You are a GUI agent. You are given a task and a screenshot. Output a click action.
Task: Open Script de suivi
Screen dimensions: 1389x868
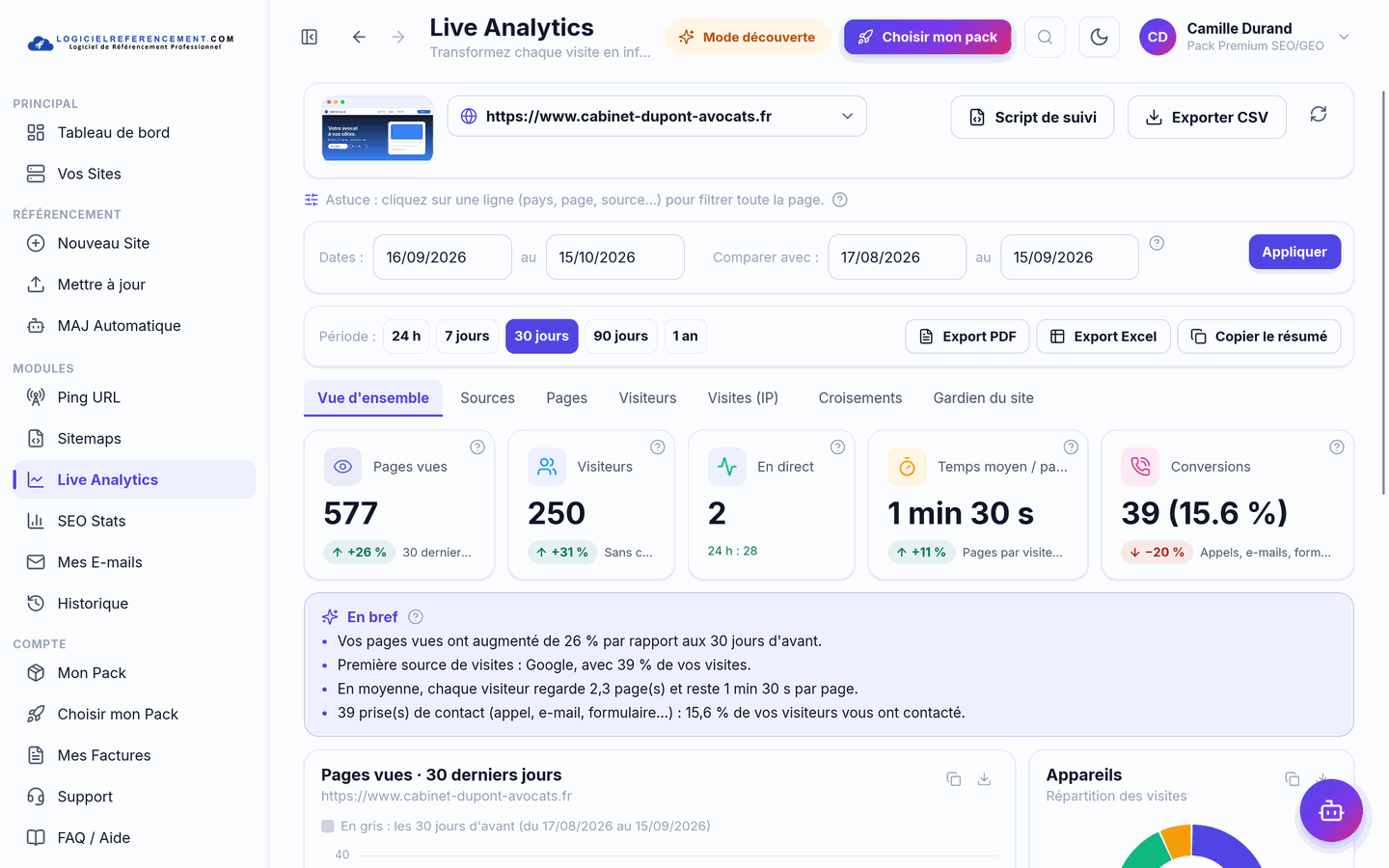1032,117
